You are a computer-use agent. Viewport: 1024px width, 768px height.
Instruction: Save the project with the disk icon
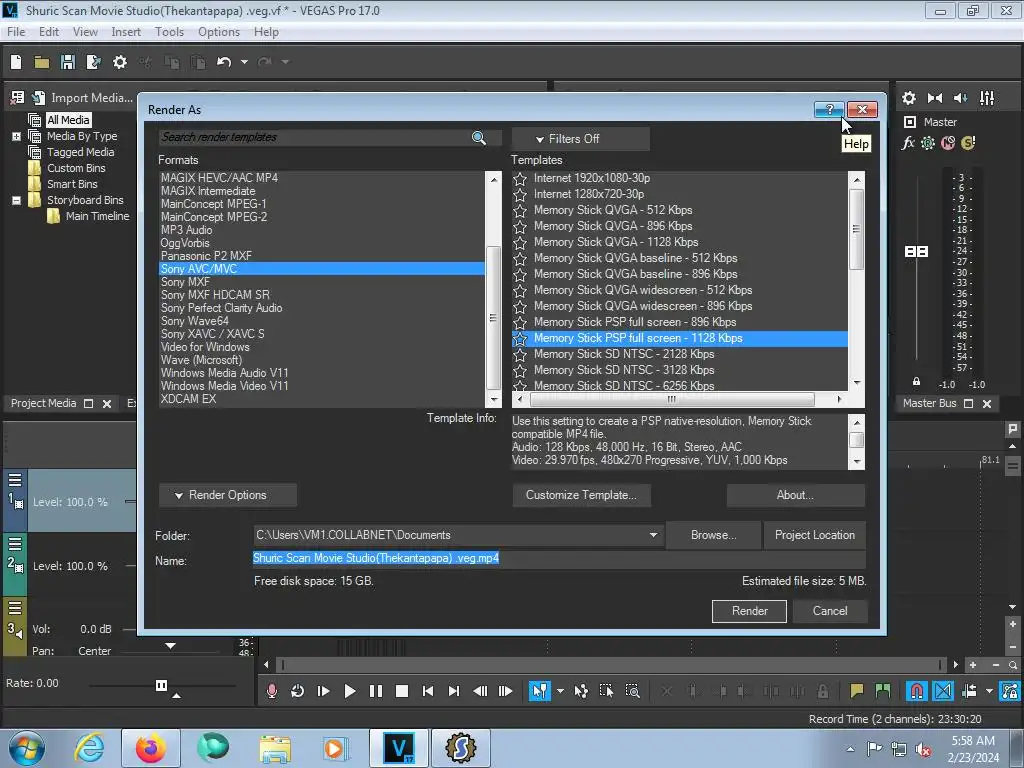click(67, 62)
